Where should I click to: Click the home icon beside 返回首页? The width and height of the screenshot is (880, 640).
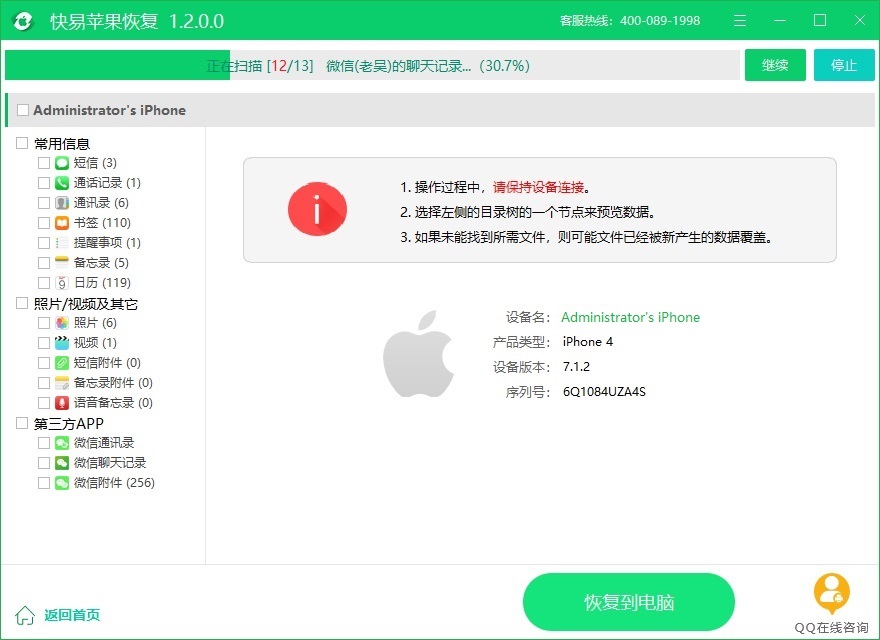[x=25, y=615]
